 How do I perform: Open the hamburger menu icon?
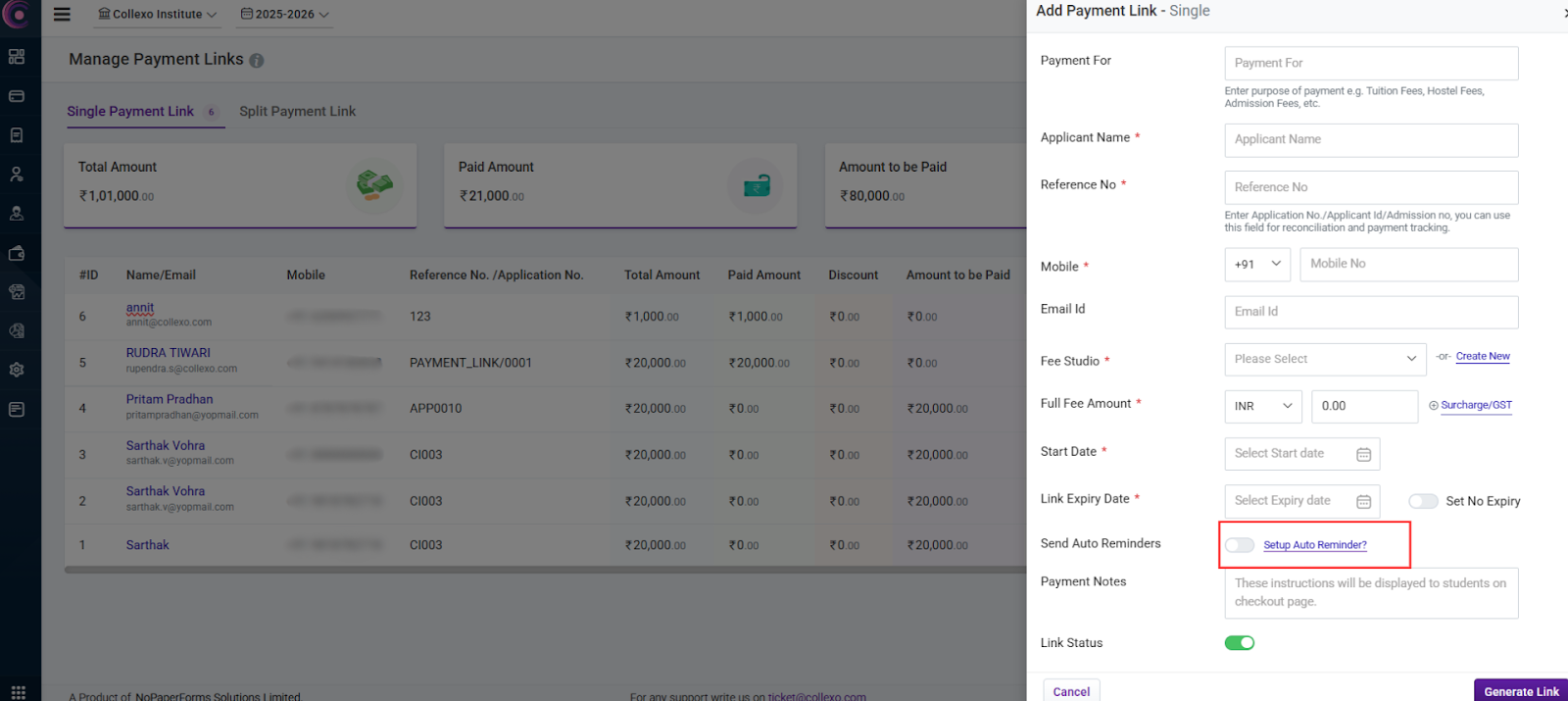[62, 15]
